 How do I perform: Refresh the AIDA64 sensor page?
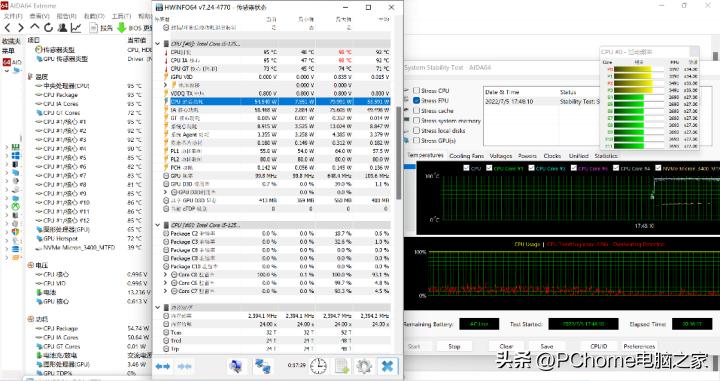pos(48,28)
